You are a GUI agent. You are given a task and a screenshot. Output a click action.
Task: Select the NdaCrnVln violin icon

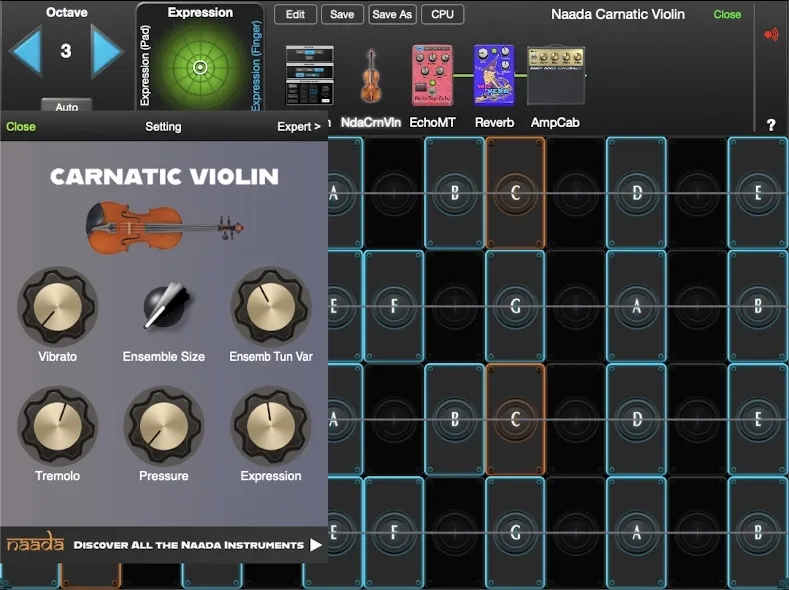pos(371,75)
